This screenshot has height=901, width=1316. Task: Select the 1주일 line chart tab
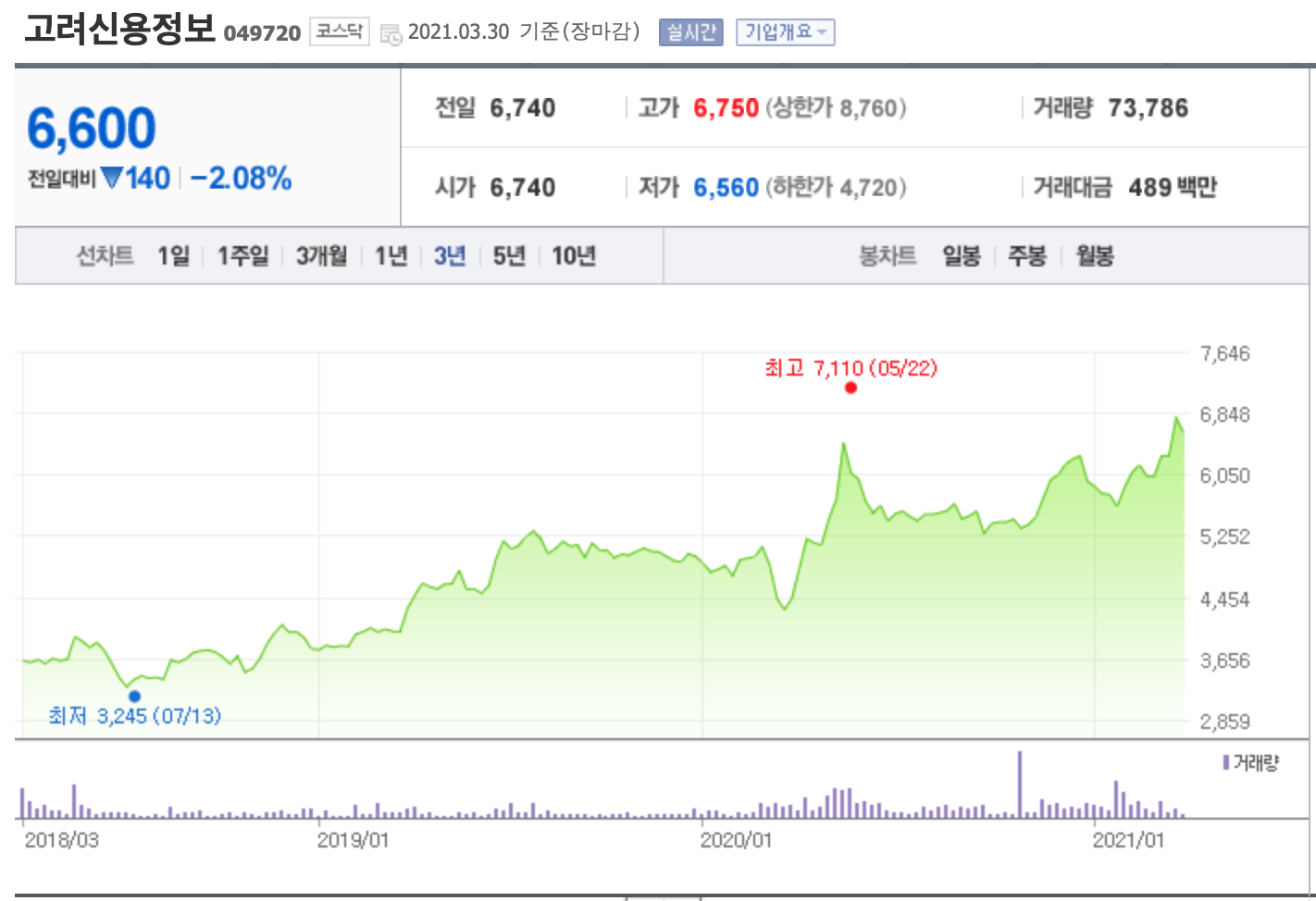coord(242,255)
